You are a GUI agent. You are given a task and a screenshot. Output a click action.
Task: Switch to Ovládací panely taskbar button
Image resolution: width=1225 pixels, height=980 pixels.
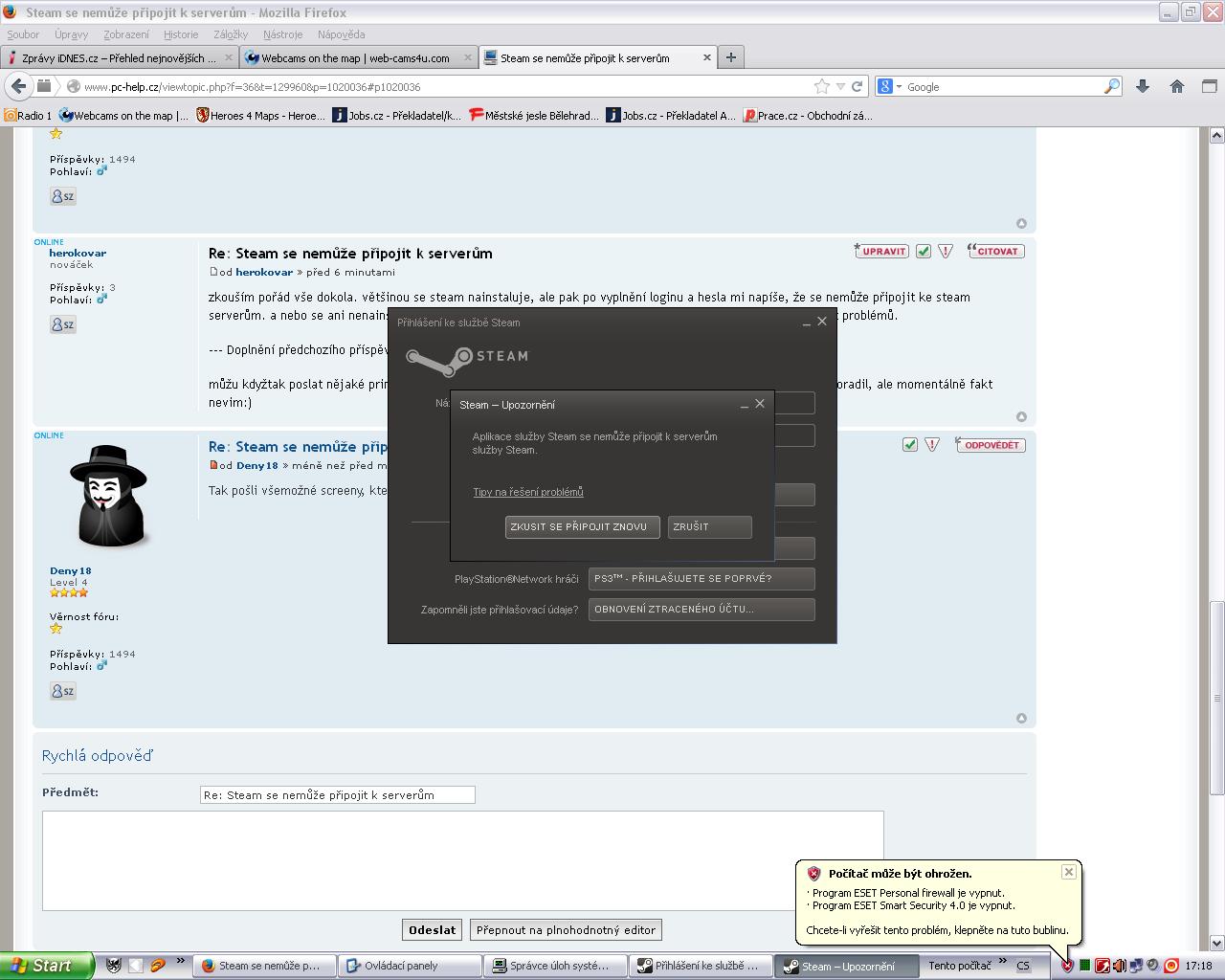[411, 966]
